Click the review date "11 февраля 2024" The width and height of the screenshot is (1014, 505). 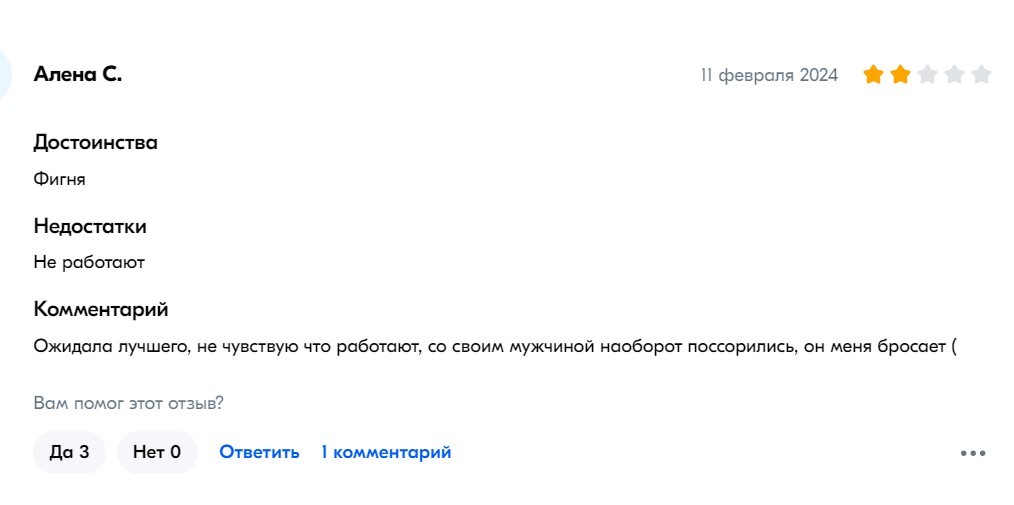pos(769,76)
